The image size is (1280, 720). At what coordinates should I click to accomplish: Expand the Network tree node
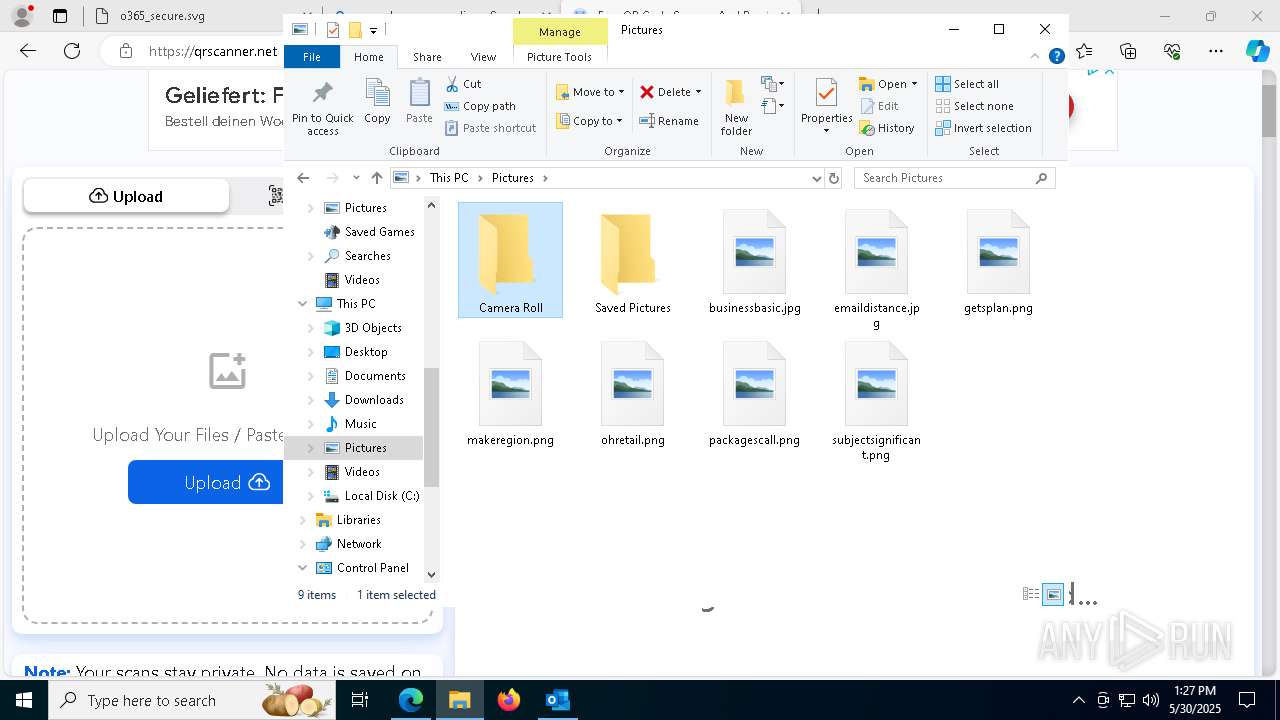(x=303, y=544)
